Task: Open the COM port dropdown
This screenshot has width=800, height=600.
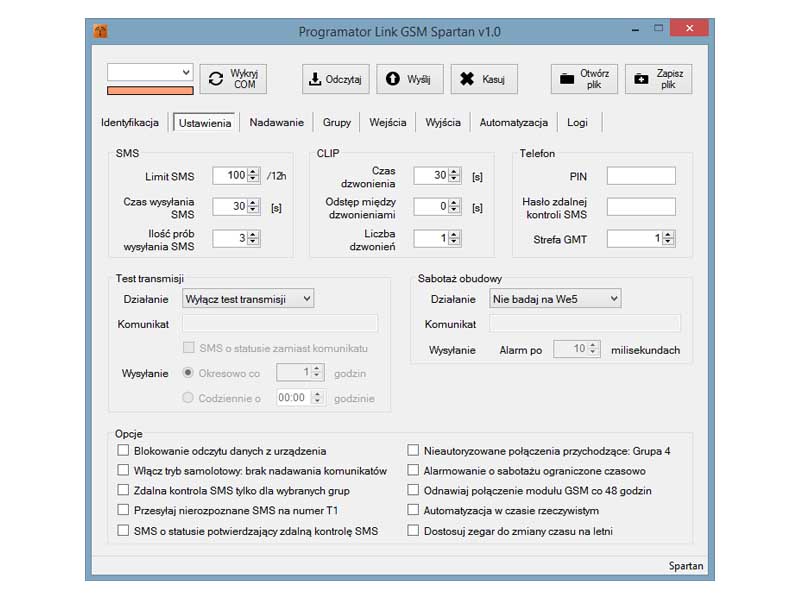Action: tap(150, 72)
